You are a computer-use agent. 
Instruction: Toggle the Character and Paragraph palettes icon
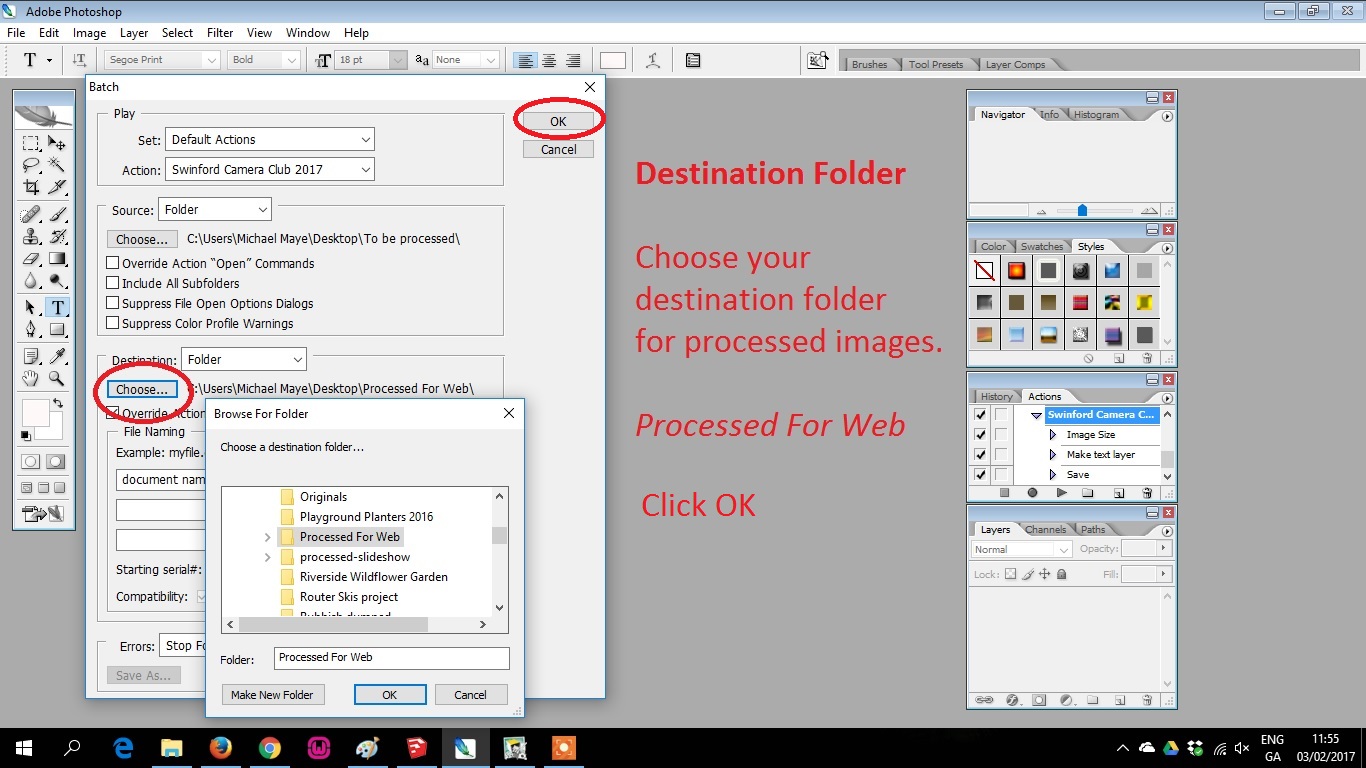(x=693, y=60)
